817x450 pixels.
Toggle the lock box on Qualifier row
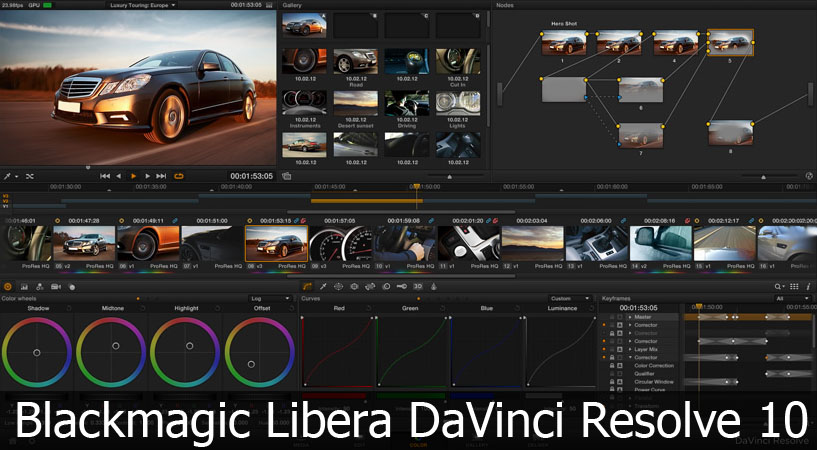[x=612, y=374]
